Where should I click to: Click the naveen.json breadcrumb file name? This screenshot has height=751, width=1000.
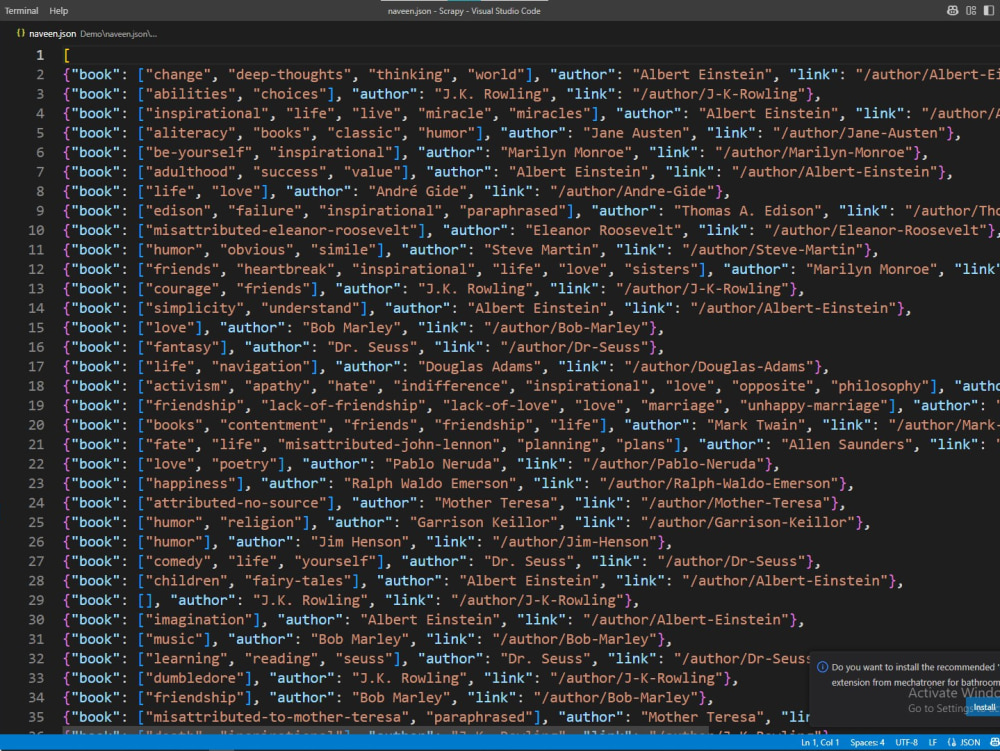(x=52, y=34)
